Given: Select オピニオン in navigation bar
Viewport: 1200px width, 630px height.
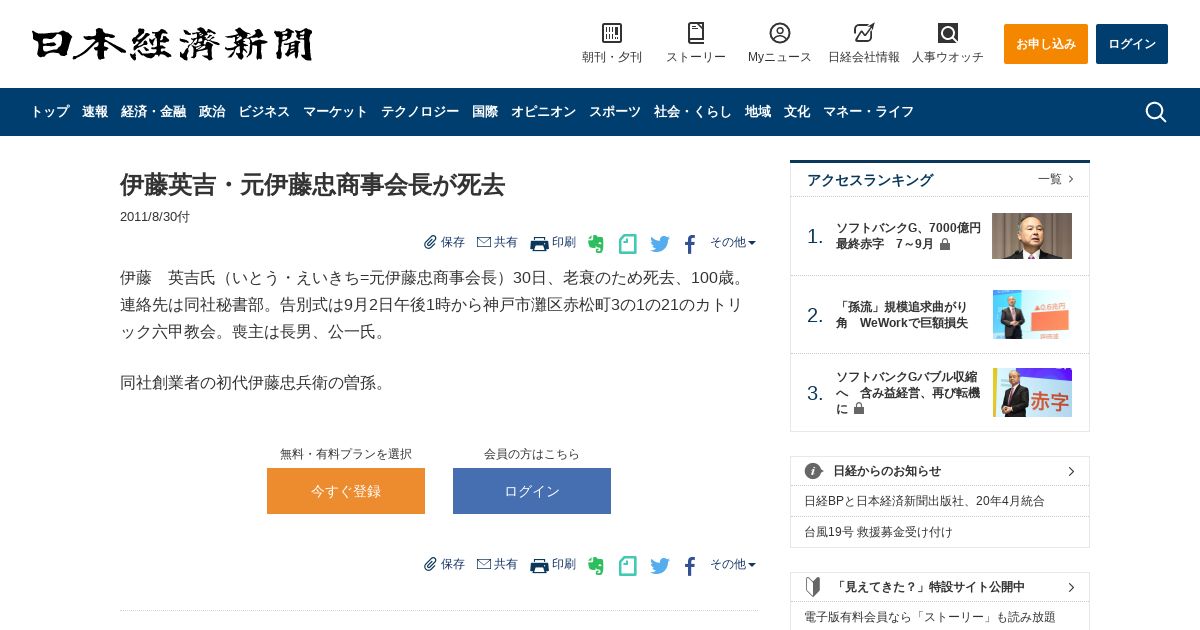Looking at the screenshot, I should click(543, 112).
